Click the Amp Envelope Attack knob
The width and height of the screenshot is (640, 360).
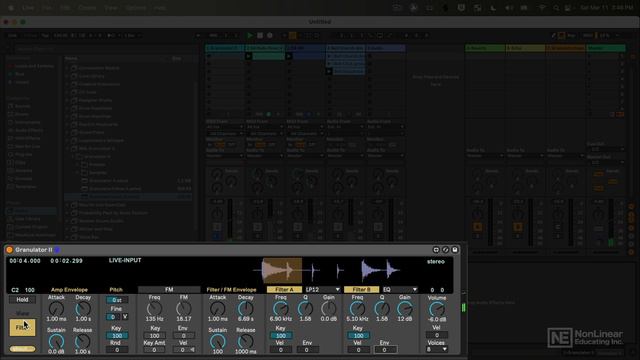(56, 309)
